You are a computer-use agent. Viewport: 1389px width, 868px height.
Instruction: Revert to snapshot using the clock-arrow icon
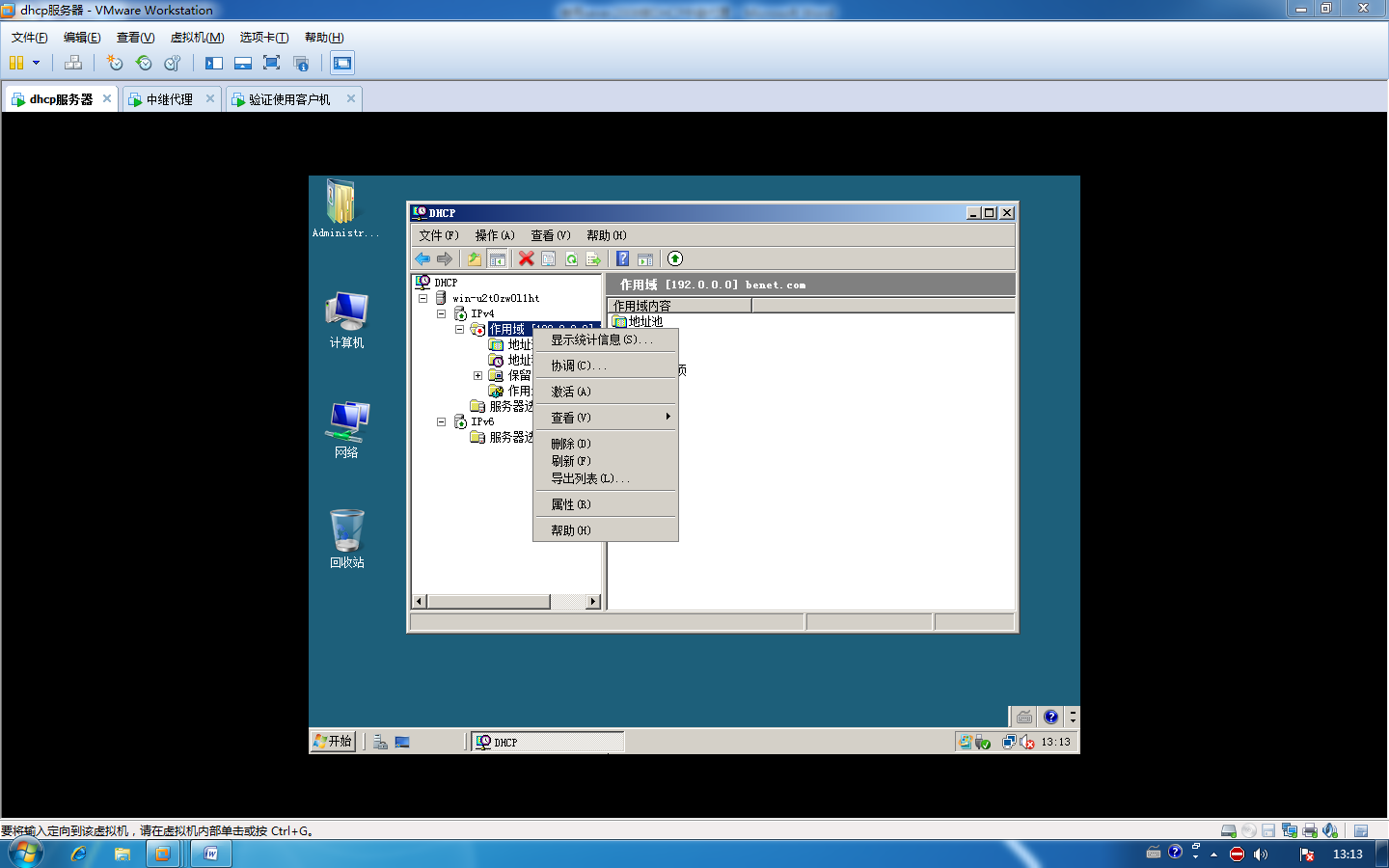pos(144,63)
